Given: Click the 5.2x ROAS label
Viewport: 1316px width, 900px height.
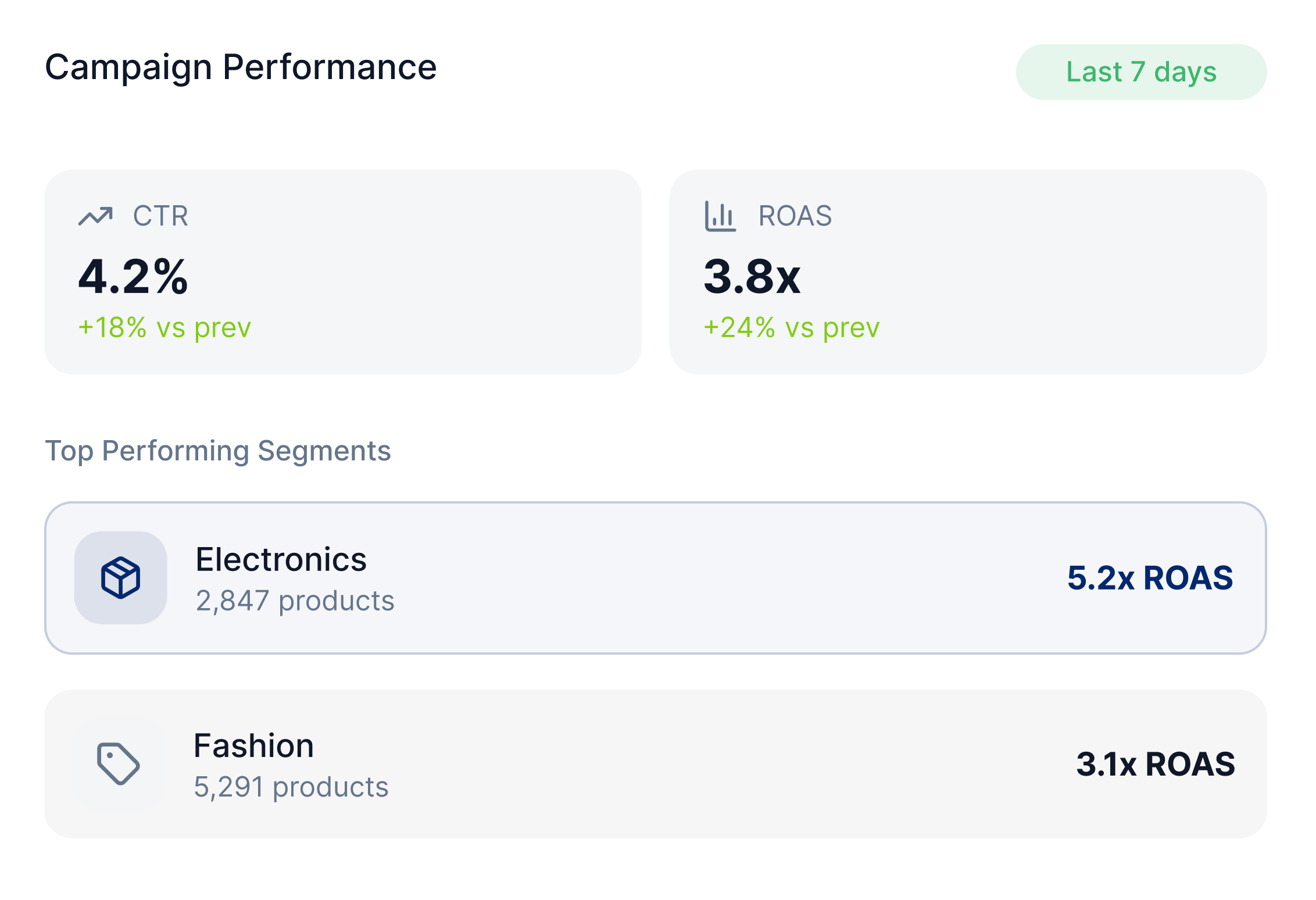Looking at the screenshot, I should click(x=1149, y=578).
